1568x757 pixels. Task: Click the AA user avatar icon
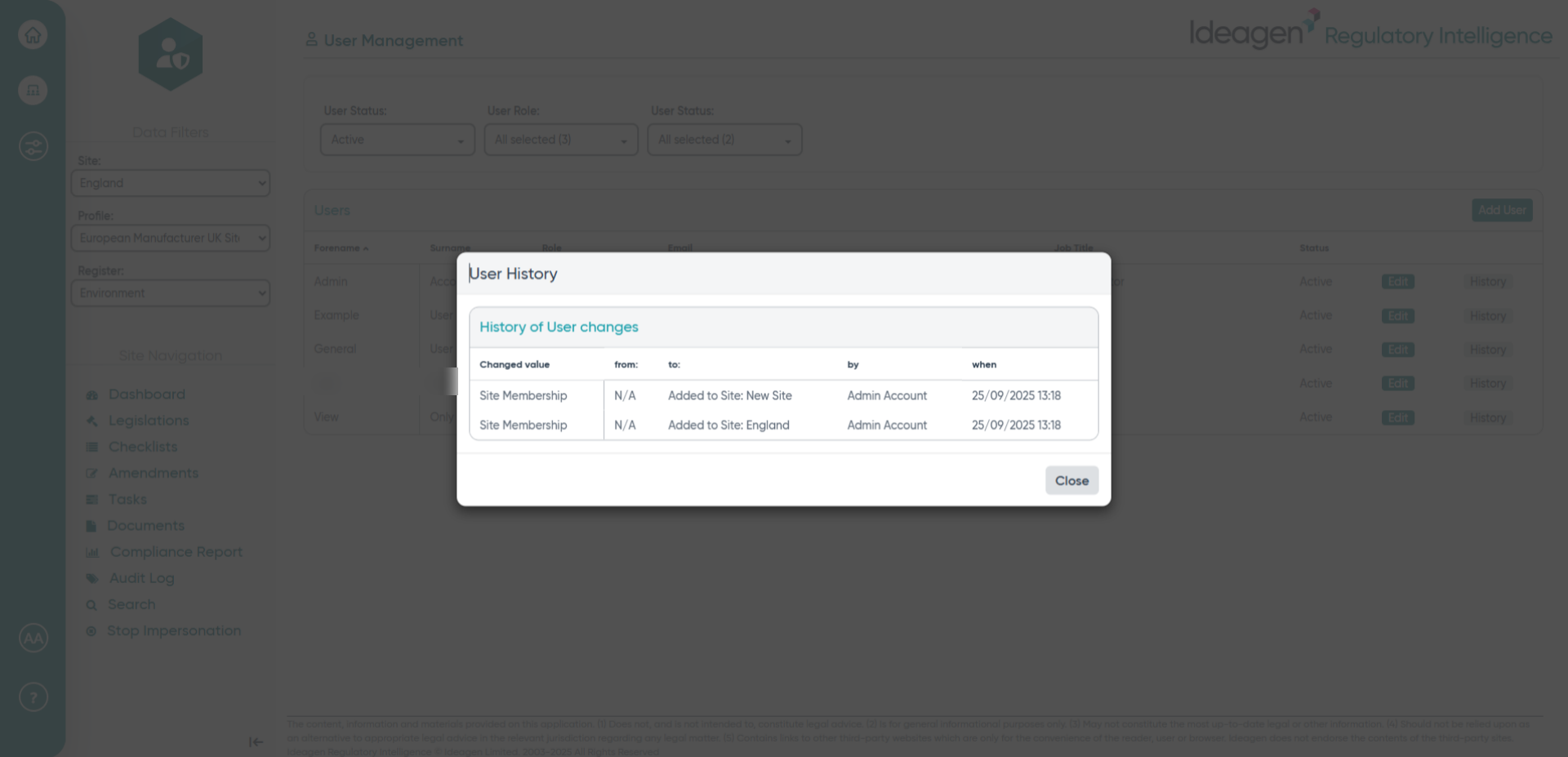[33, 638]
